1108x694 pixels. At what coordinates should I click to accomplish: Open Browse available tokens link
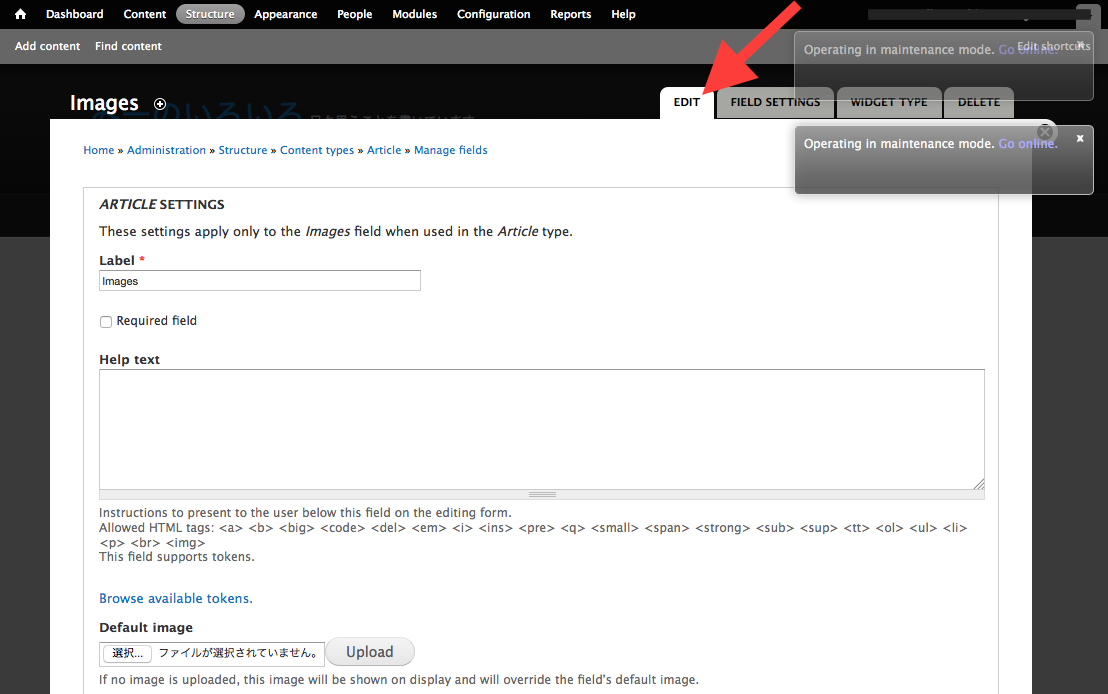pyautogui.click(x=176, y=599)
